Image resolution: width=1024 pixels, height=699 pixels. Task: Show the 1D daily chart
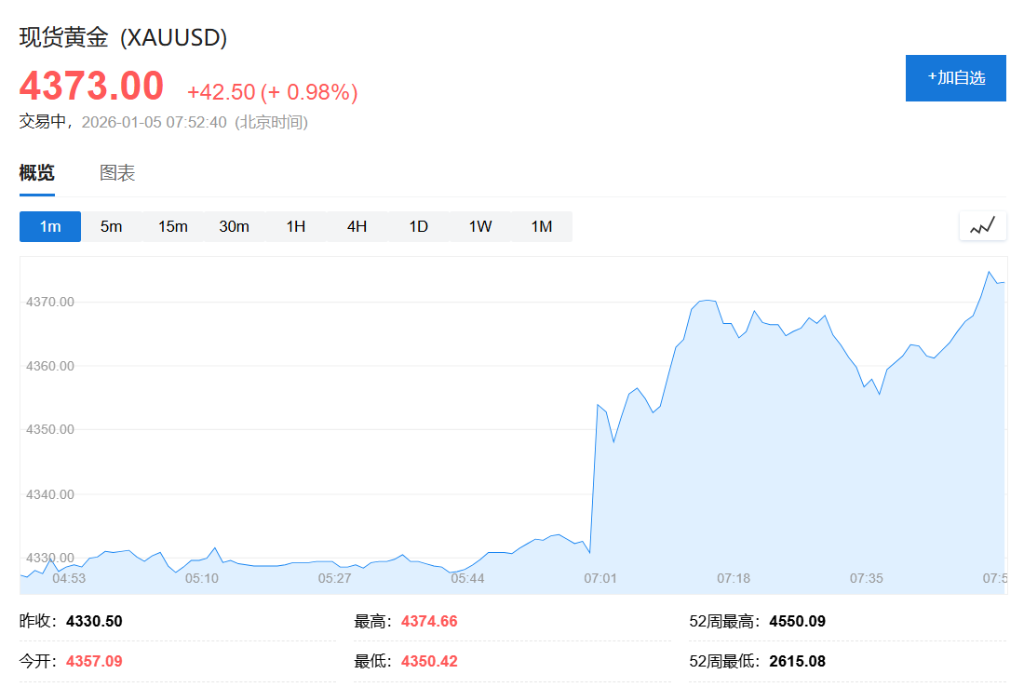click(x=418, y=226)
